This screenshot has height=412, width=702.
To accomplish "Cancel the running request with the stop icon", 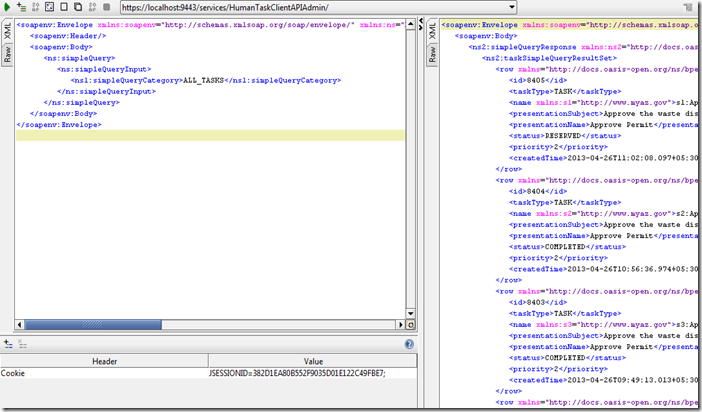I will click(x=107, y=7).
